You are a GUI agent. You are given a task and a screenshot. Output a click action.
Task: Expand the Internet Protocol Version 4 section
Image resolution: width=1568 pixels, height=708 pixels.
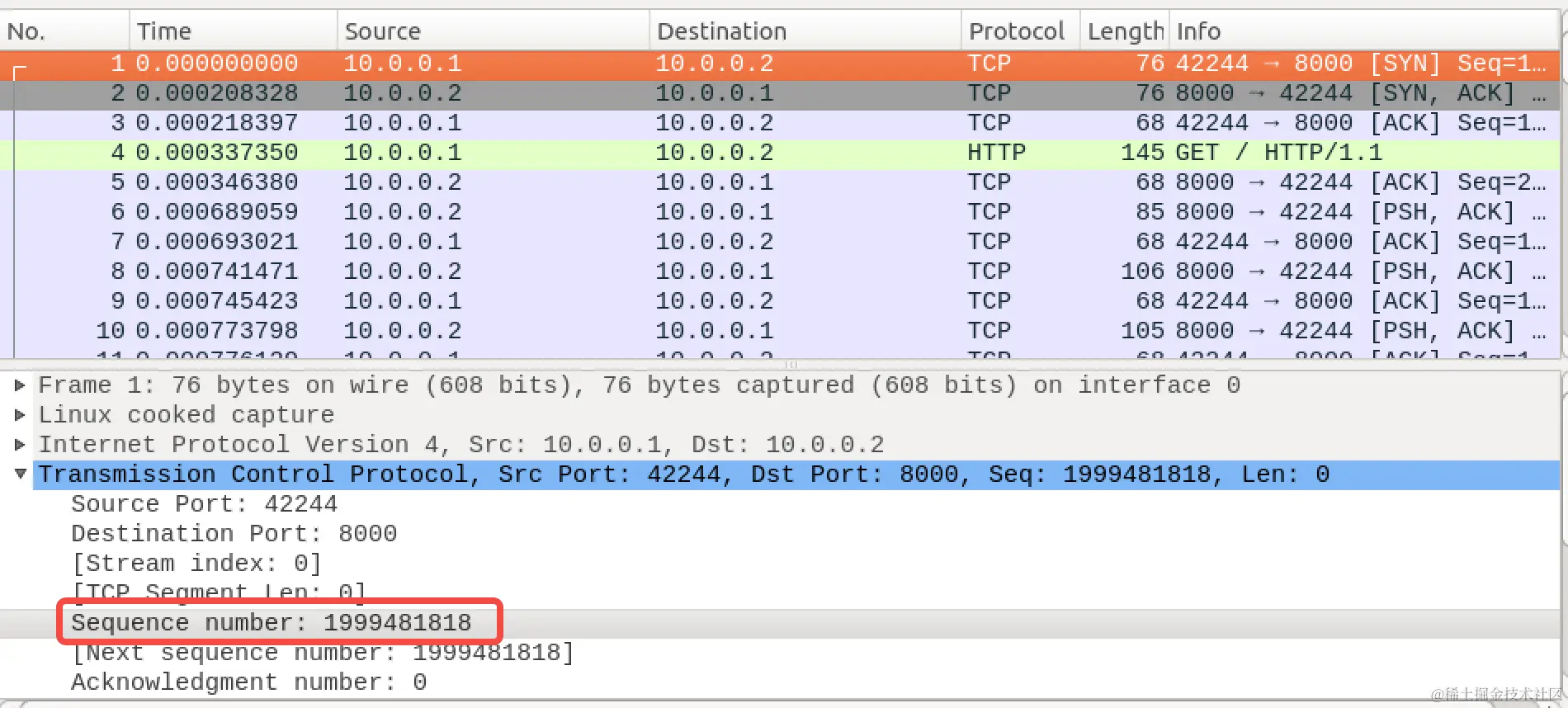20,445
